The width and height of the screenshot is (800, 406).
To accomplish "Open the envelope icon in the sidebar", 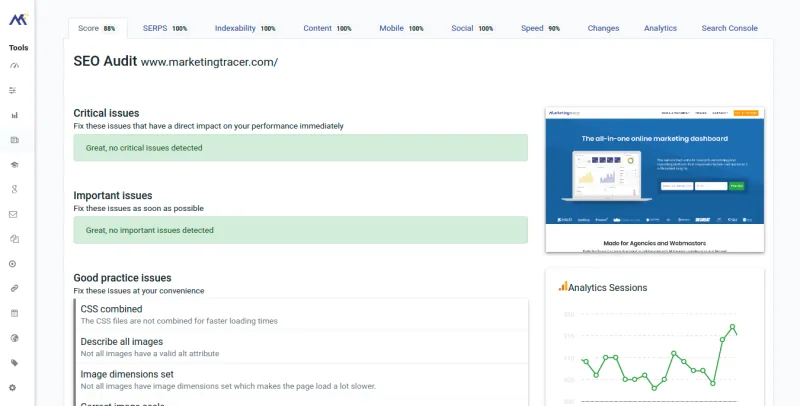I will pyautogui.click(x=13, y=214).
